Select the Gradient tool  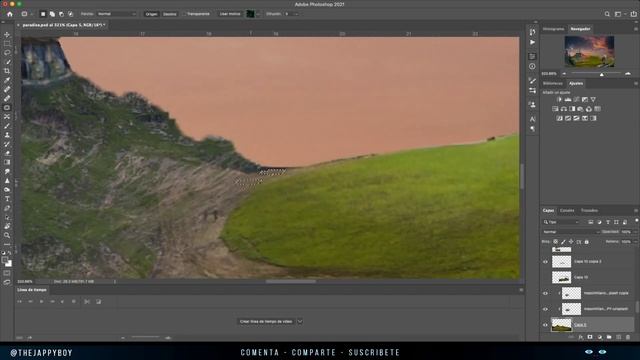[x=7, y=162]
